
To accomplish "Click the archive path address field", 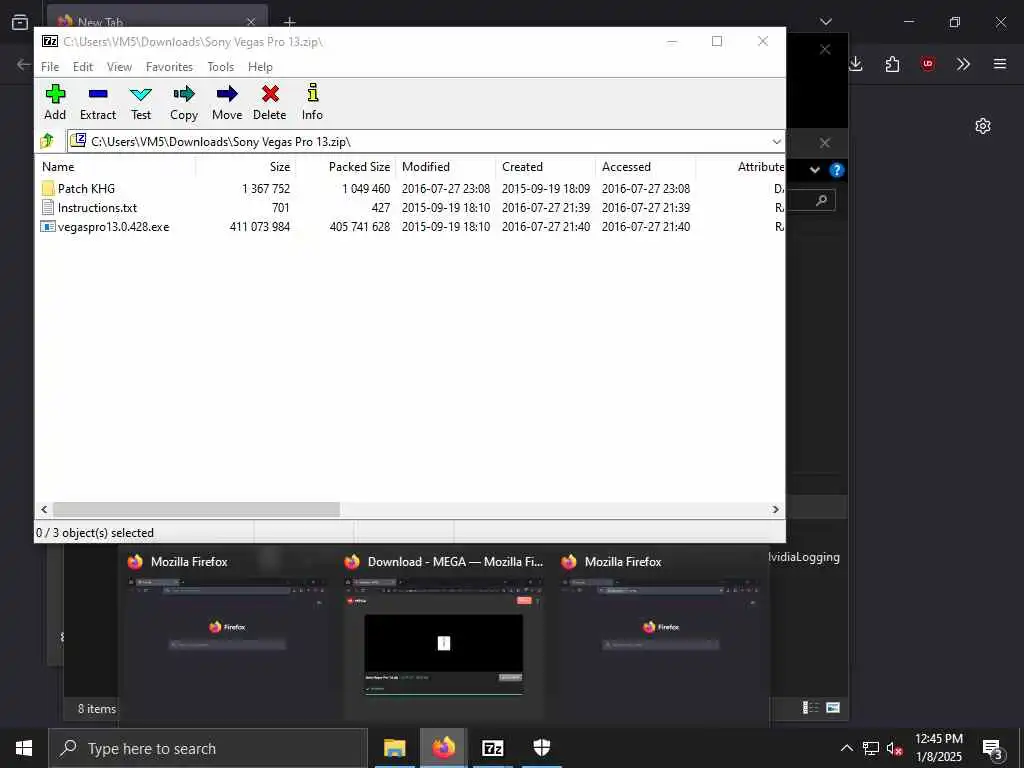I will (418, 142).
